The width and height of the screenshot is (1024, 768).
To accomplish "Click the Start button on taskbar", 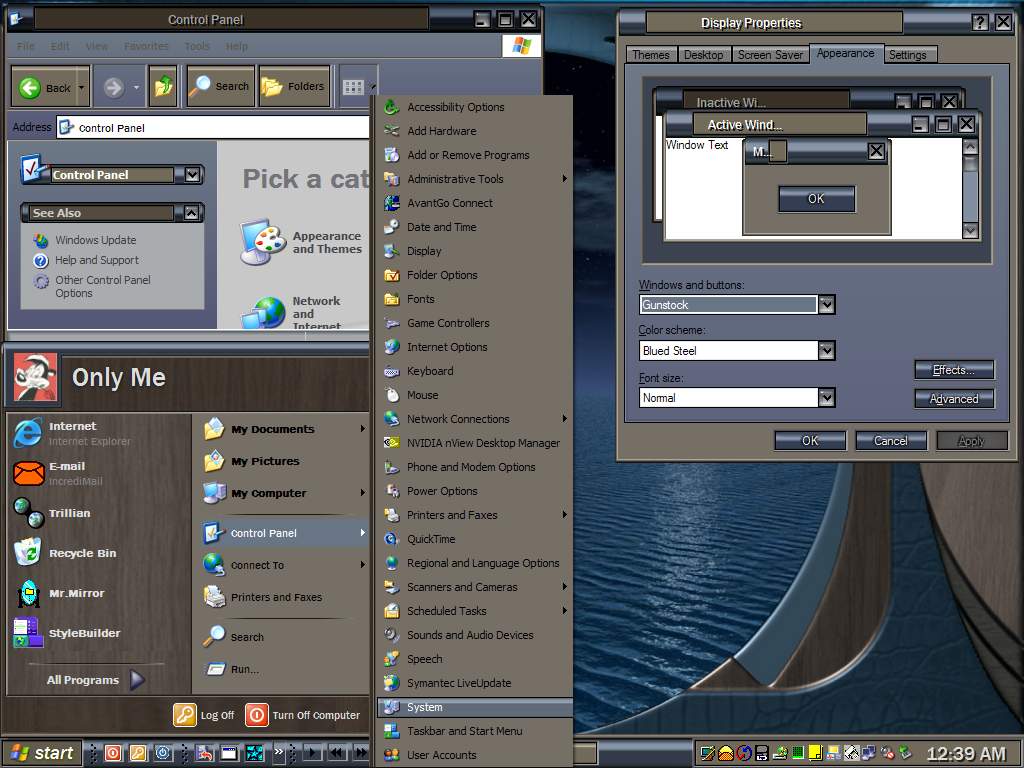I will 42,753.
